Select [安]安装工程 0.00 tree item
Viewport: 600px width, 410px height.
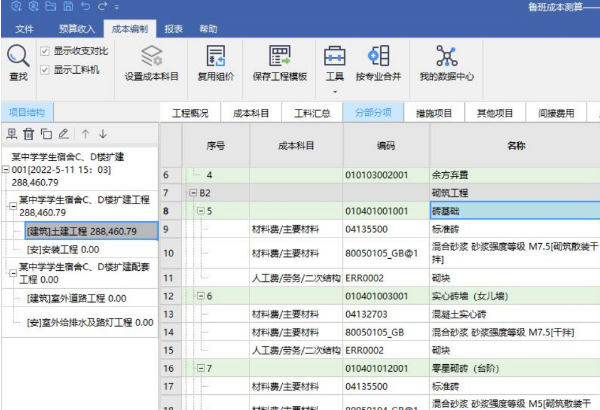(x=63, y=250)
